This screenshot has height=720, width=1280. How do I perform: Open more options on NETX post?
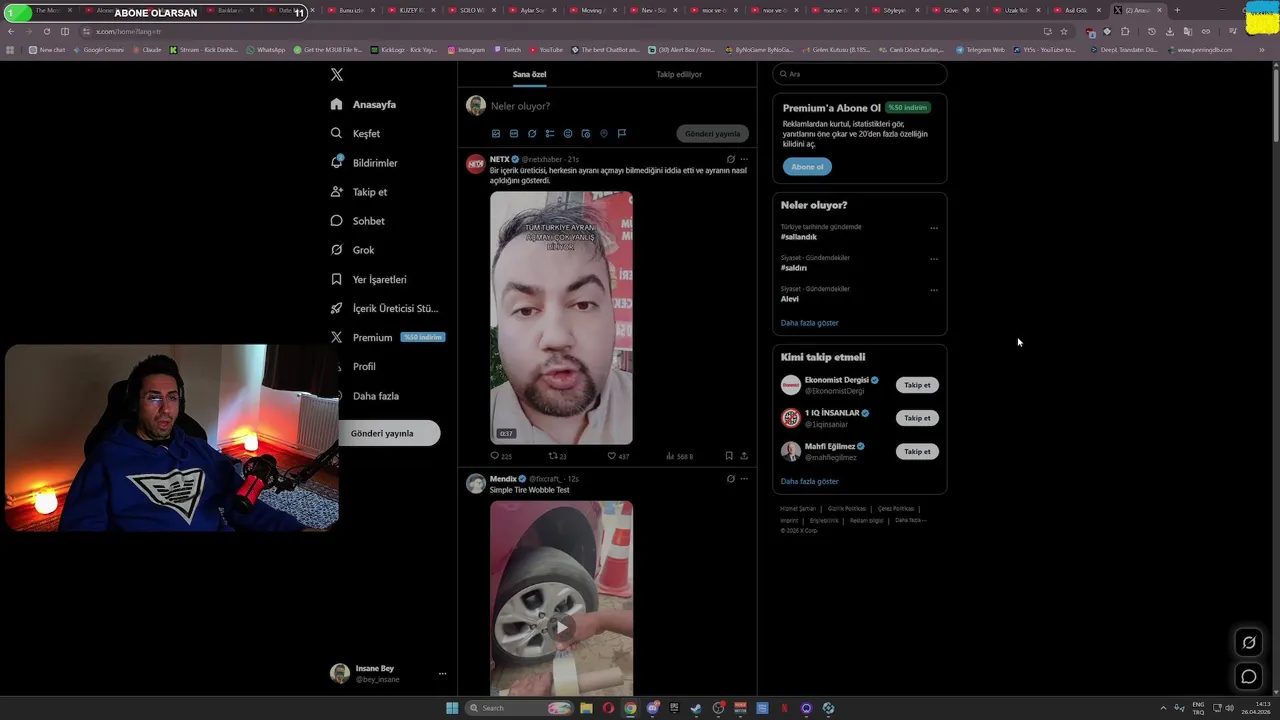[744, 159]
